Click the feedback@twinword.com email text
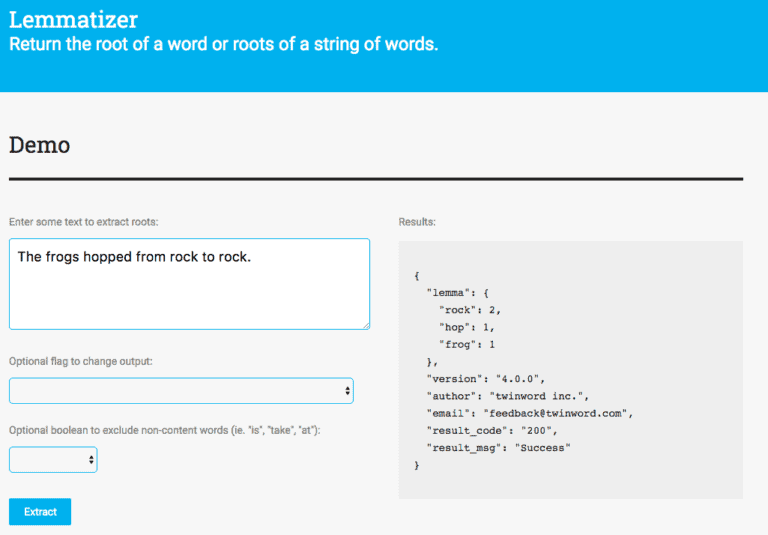This screenshot has width=768, height=535. coord(558,413)
